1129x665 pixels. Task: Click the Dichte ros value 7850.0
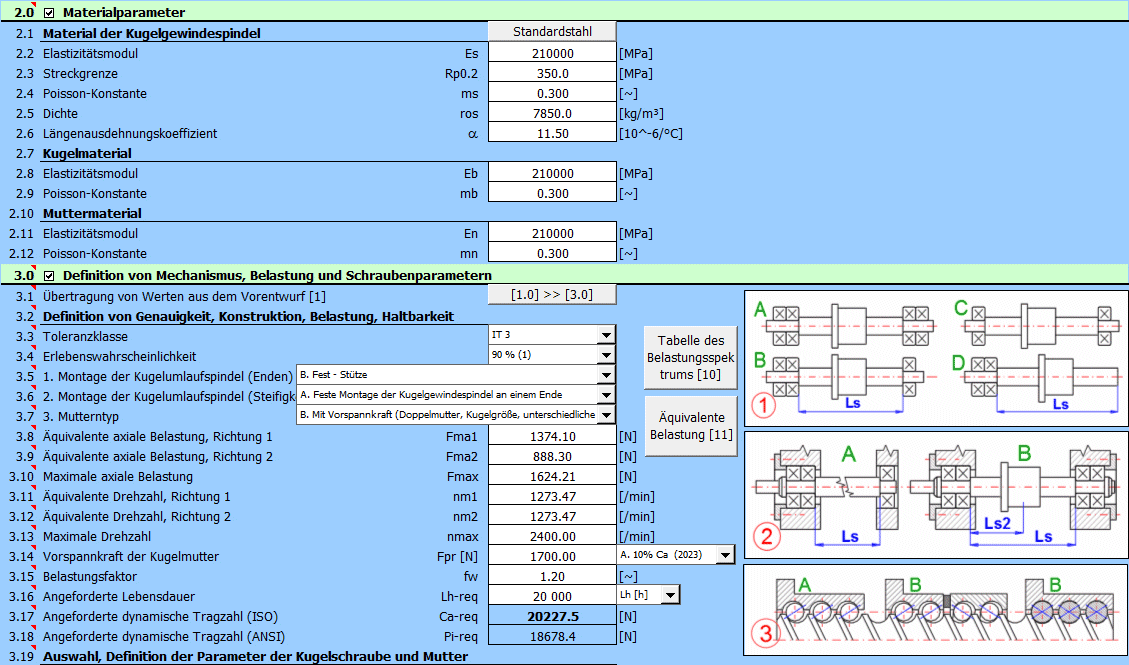[x=552, y=114]
